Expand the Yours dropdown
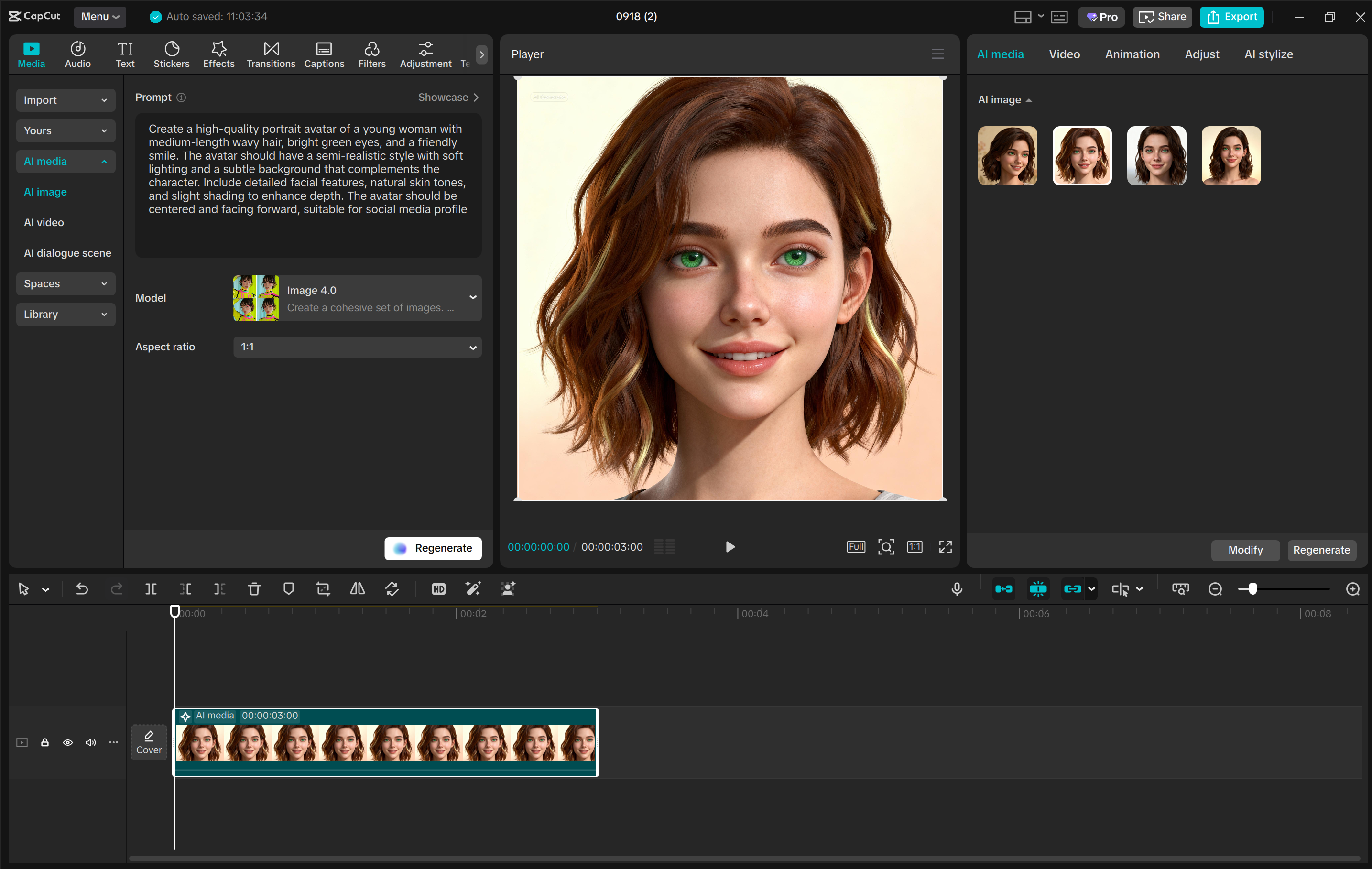This screenshot has height=869, width=1372. point(65,131)
